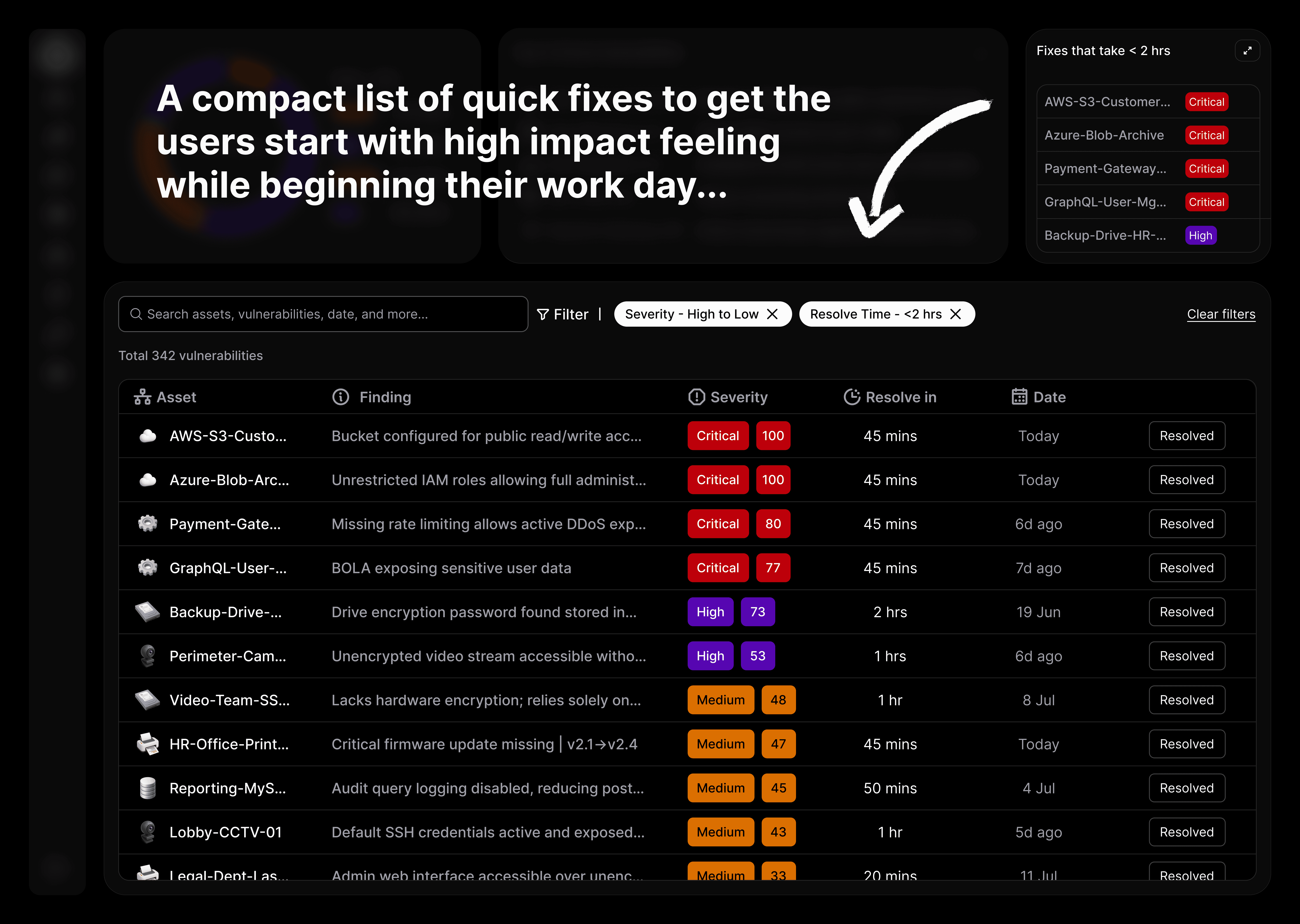
Task: Click the Perimeter-Cam... asset name
Action: pos(228,656)
